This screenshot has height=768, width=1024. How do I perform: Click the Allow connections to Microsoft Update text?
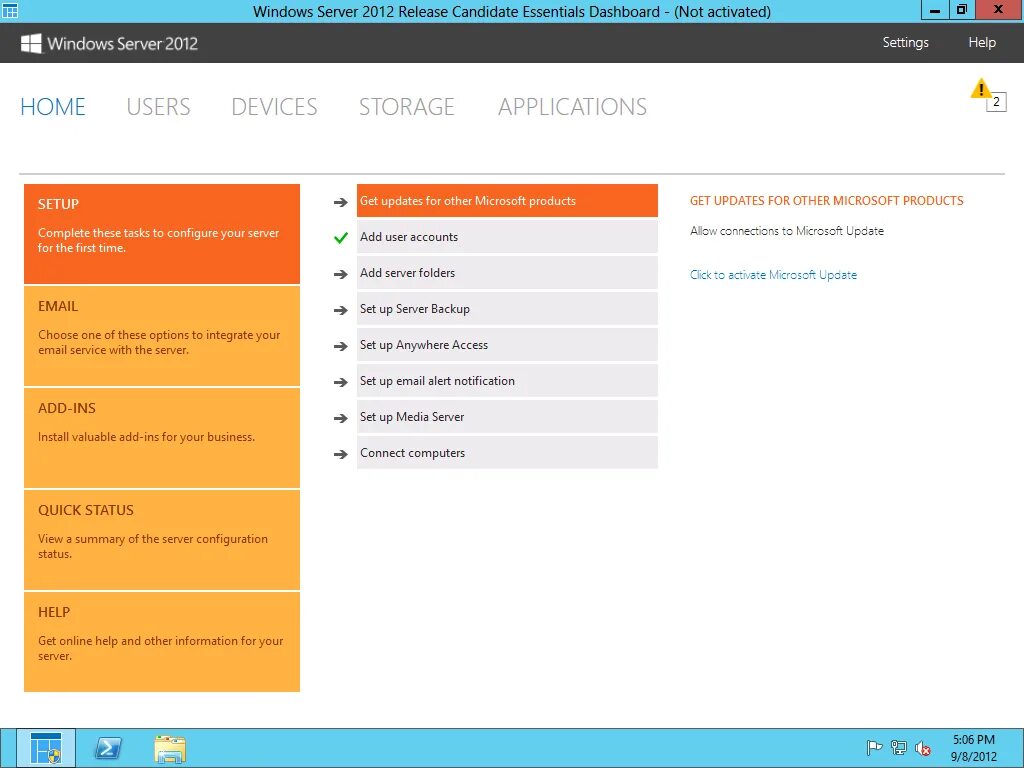click(787, 231)
